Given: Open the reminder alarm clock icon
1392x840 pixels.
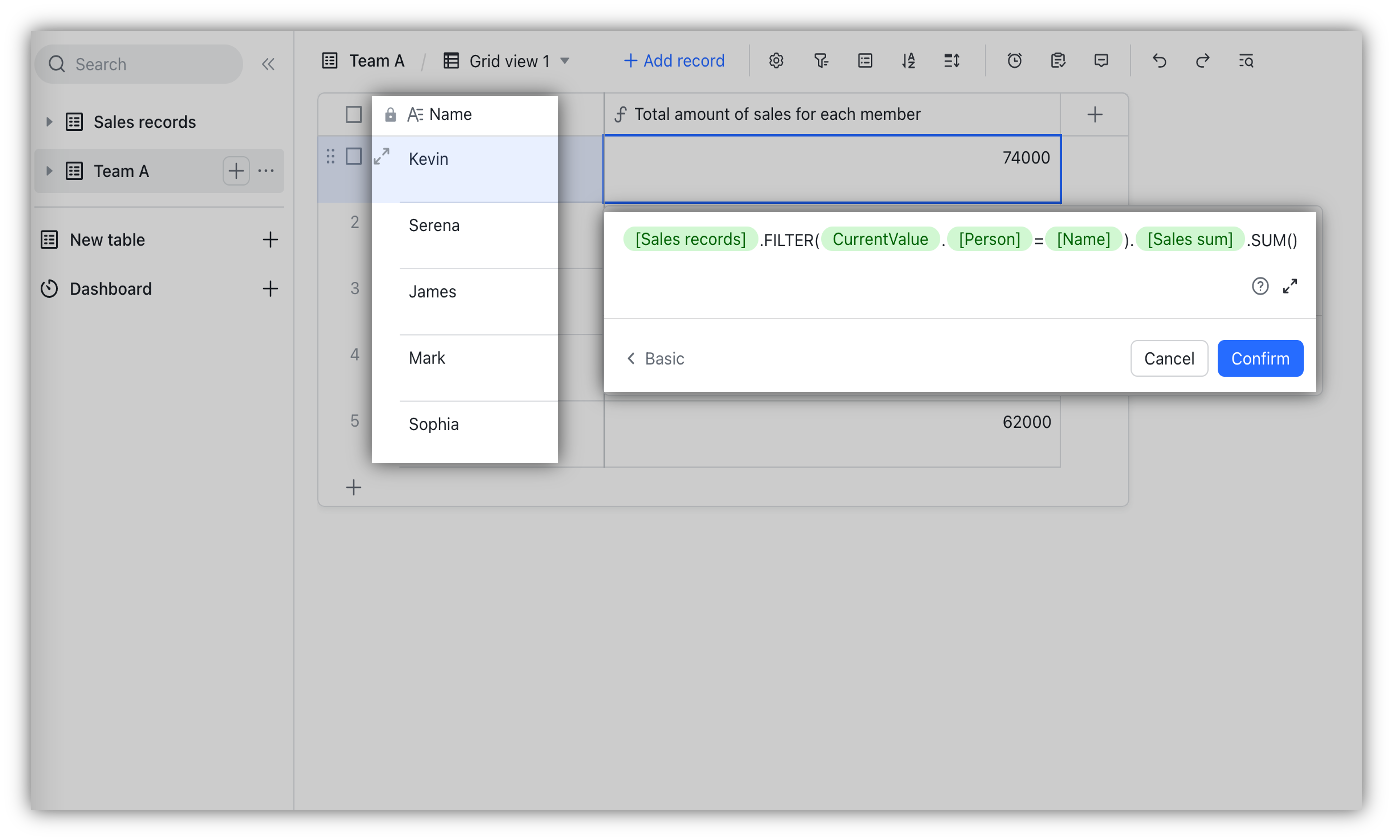Looking at the screenshot, I should (x=1014, y=61).
